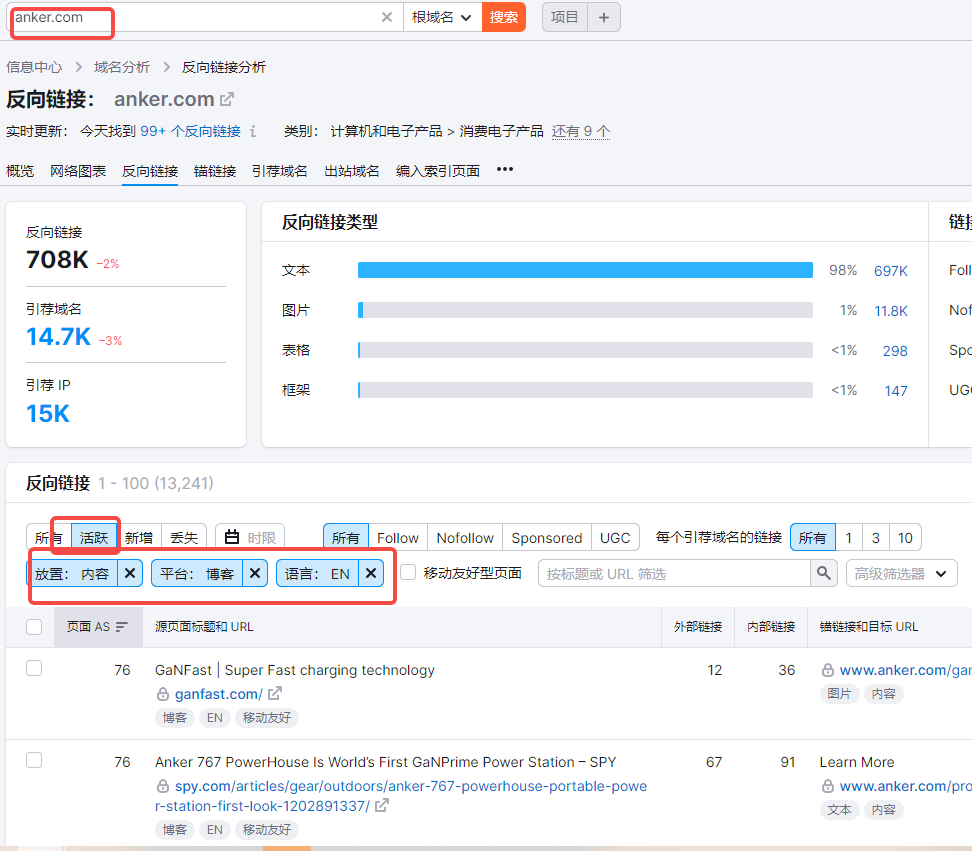The image size is (972, 851).
Task: Click the 项目 button
Action: [564, 17]
